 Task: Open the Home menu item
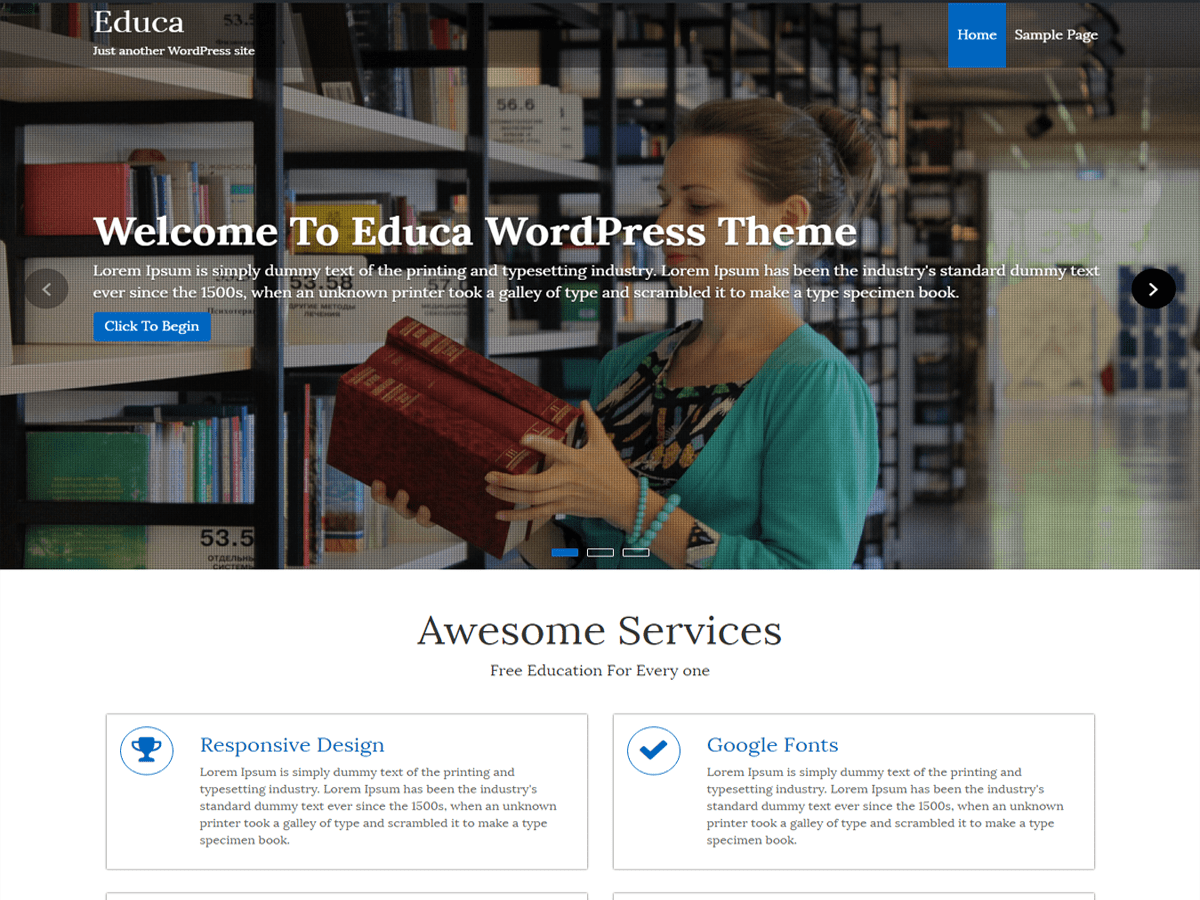point(976,35)
